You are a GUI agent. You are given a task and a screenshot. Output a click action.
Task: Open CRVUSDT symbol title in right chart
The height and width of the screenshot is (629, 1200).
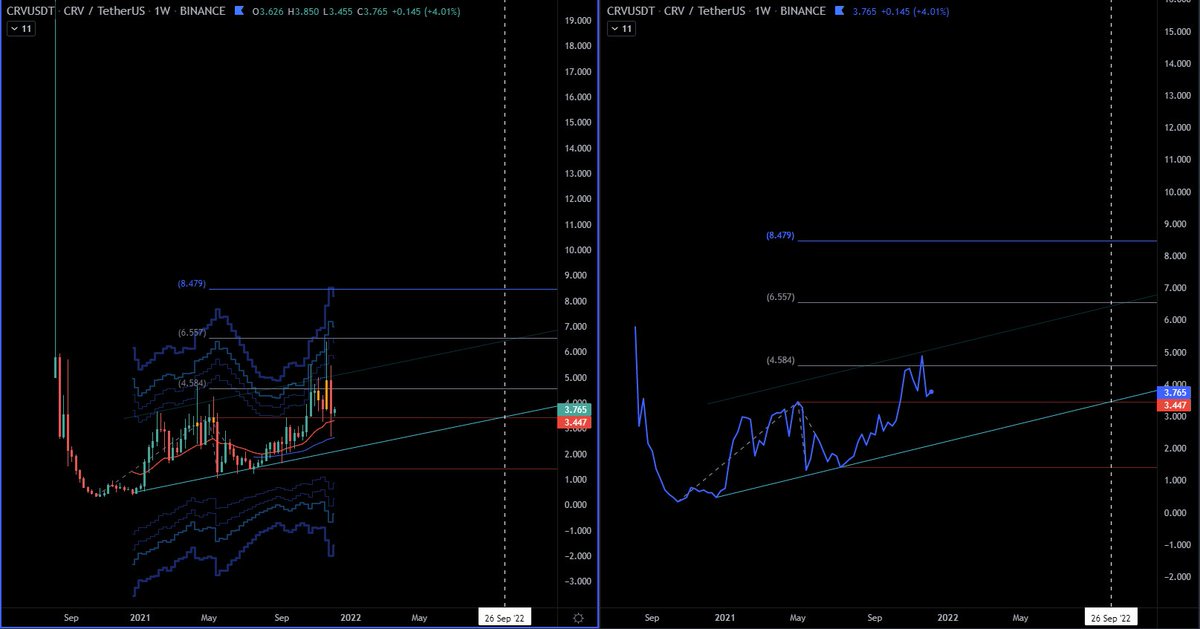(629, 12)
